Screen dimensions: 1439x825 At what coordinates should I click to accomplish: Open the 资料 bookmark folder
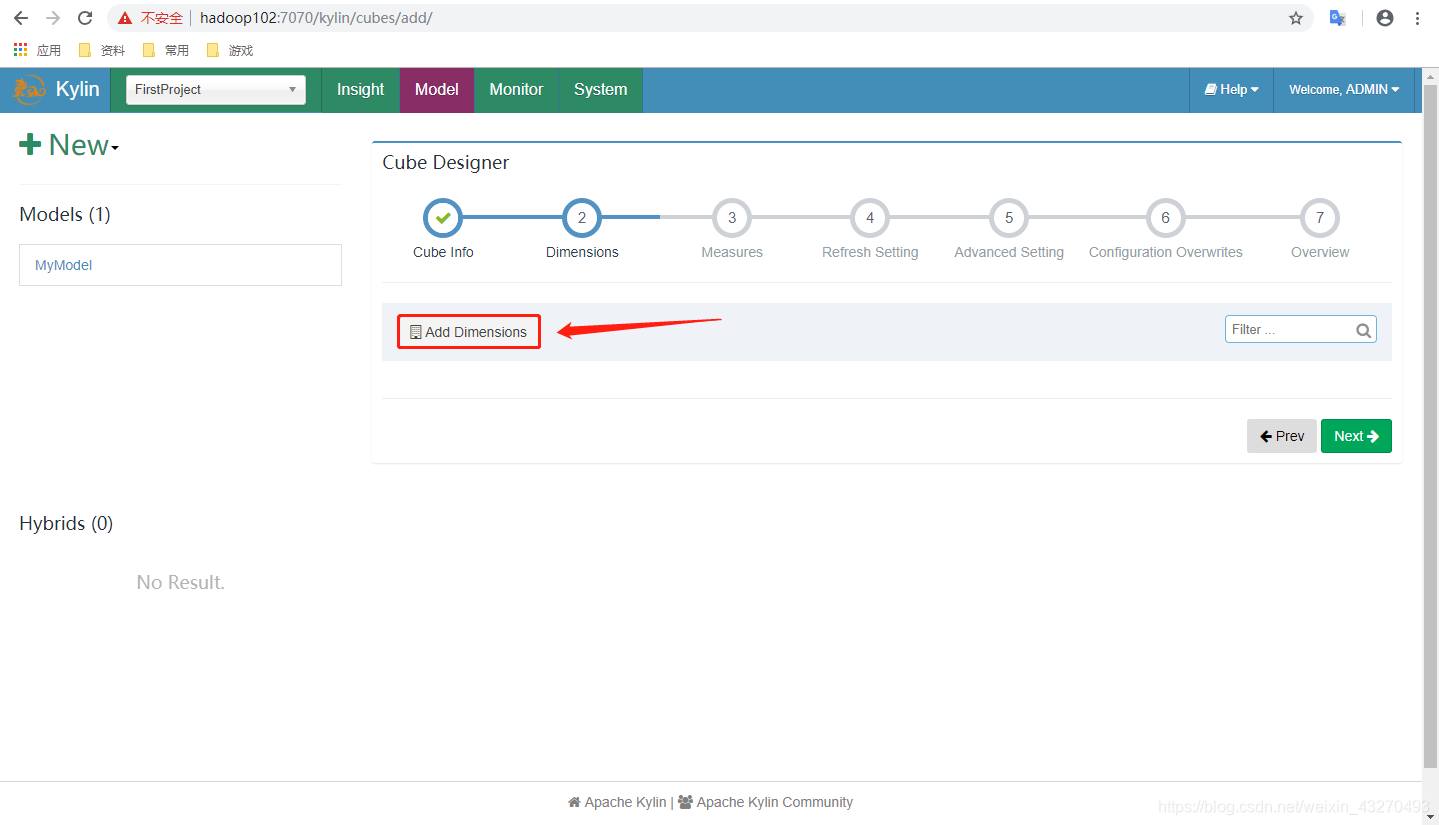coord(102,50)
